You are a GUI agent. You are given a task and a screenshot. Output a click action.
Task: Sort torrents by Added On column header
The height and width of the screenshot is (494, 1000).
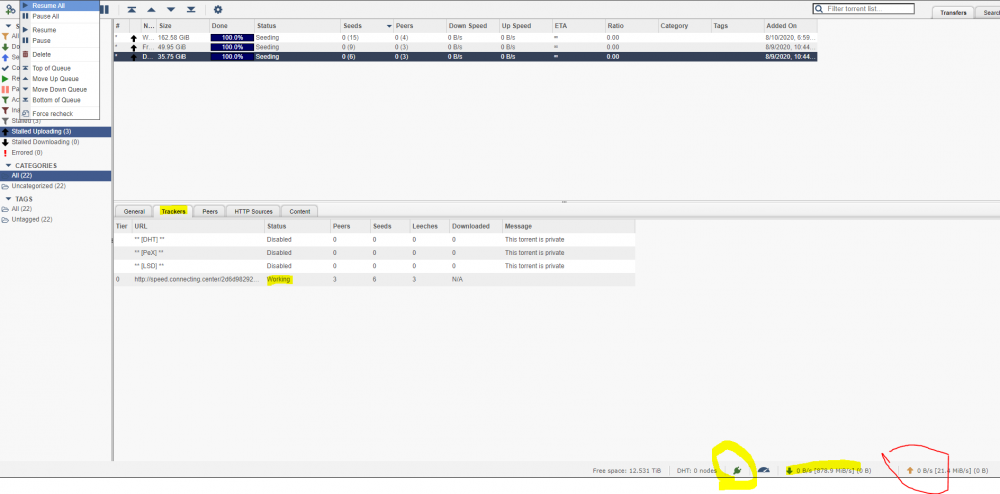(791, 26)
